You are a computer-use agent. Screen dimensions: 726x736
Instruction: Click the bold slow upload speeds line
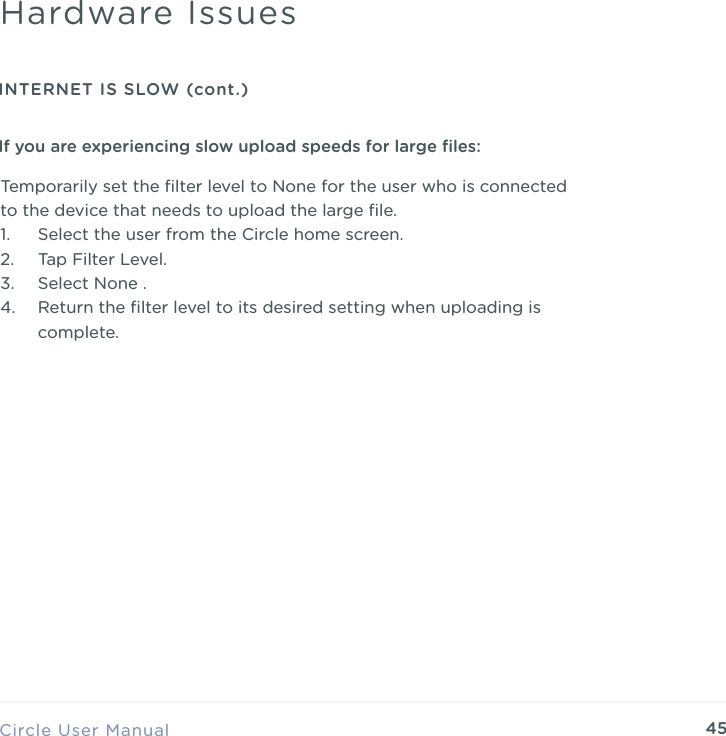(240, 148)
